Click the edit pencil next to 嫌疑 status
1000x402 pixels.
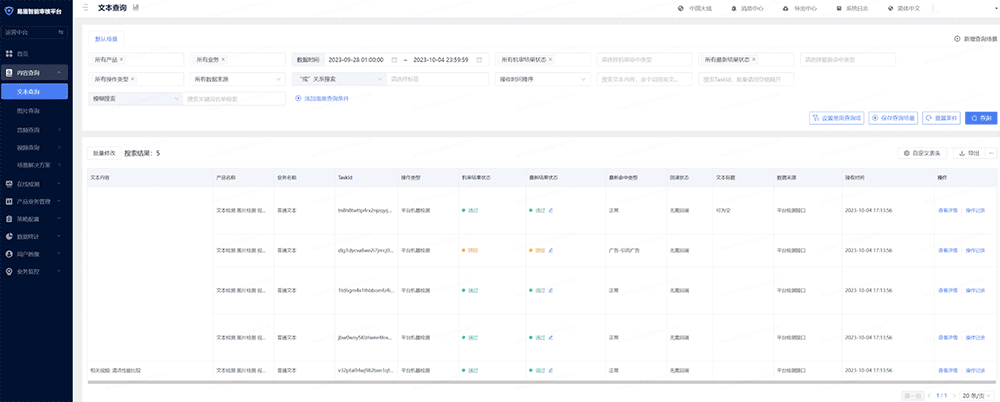(550, 249)
